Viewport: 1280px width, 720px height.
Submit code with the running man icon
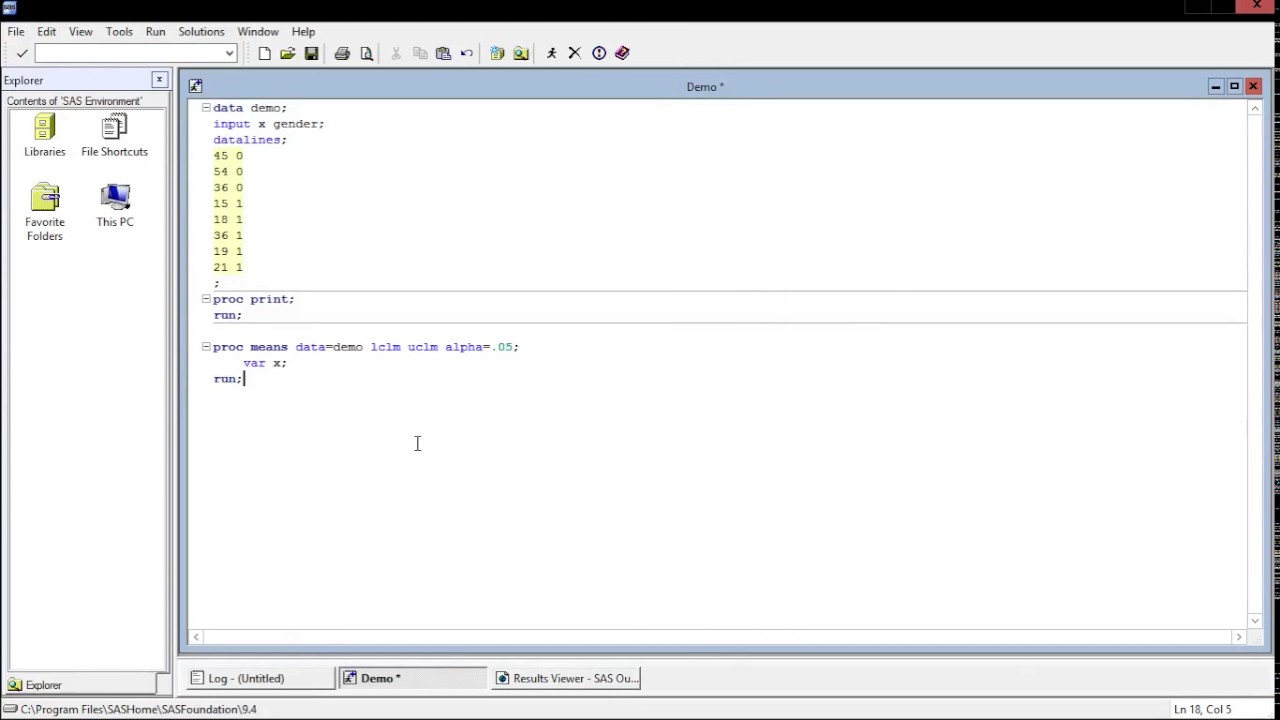(x=551, y=53)
